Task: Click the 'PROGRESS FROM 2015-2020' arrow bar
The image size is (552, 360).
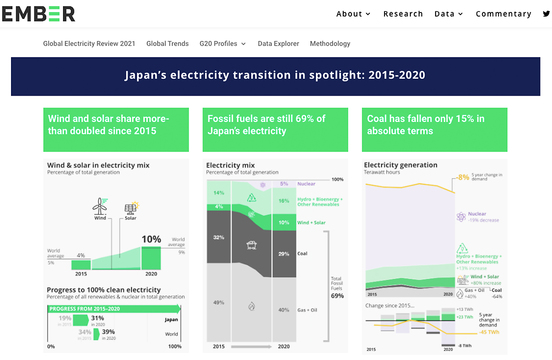Action: (114, 309)
